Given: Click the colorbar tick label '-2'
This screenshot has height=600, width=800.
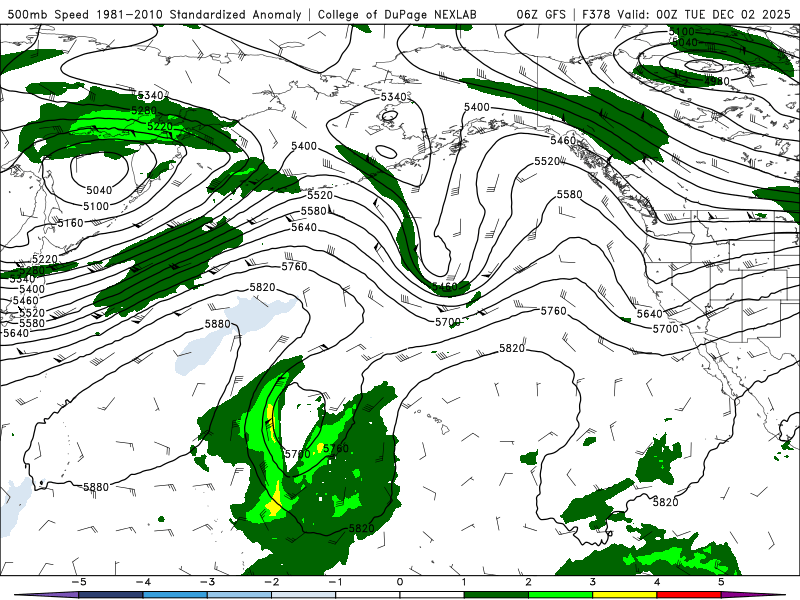Looking at the screenshot, I should [x=271, y=582].
